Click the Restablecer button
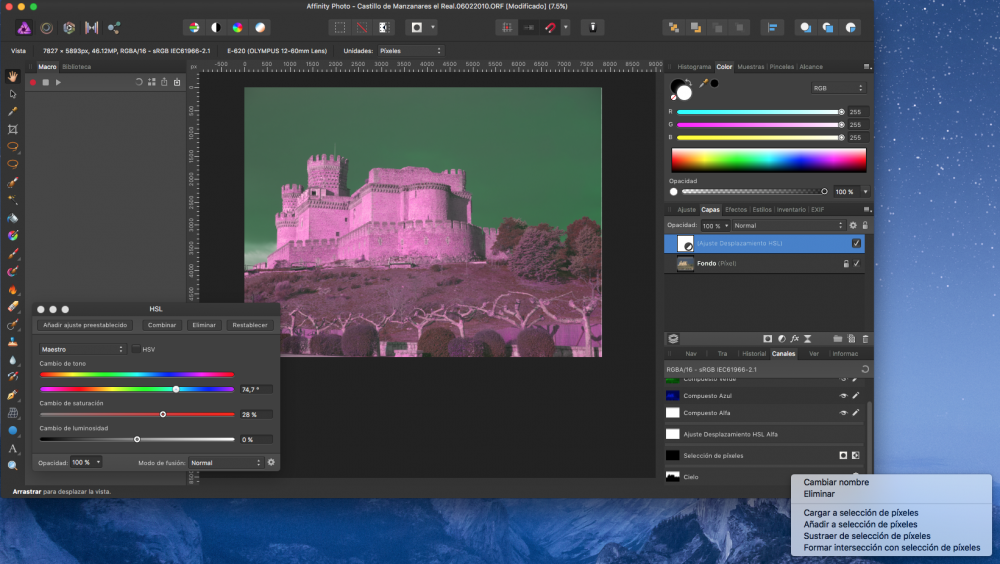1000x564 pixels. coord(249,325)
